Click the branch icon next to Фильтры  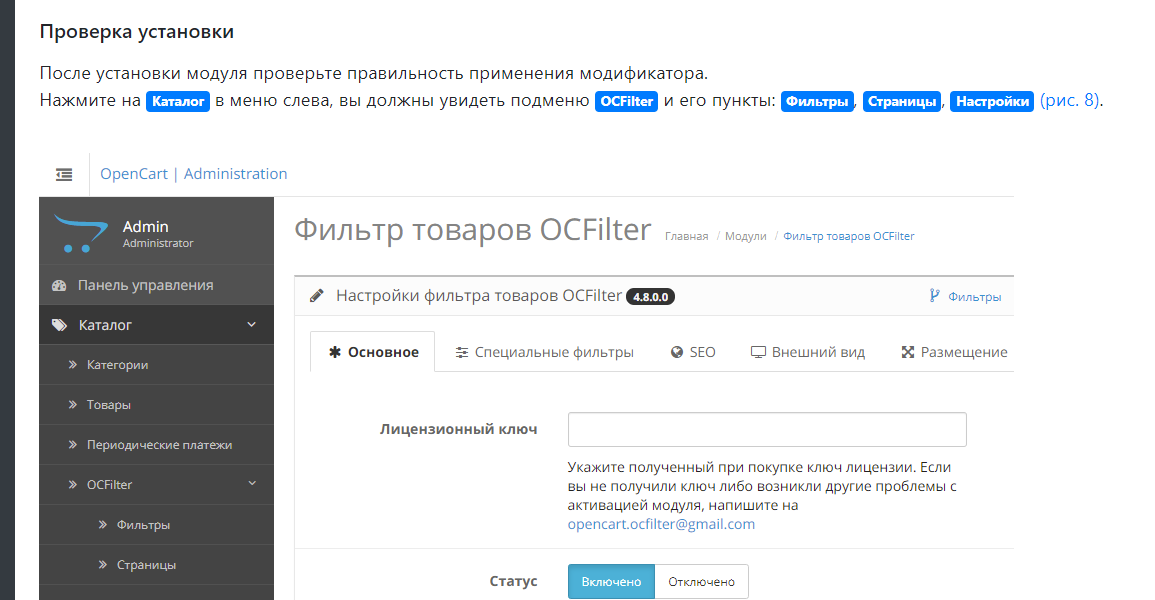click(x=934, y=296)
